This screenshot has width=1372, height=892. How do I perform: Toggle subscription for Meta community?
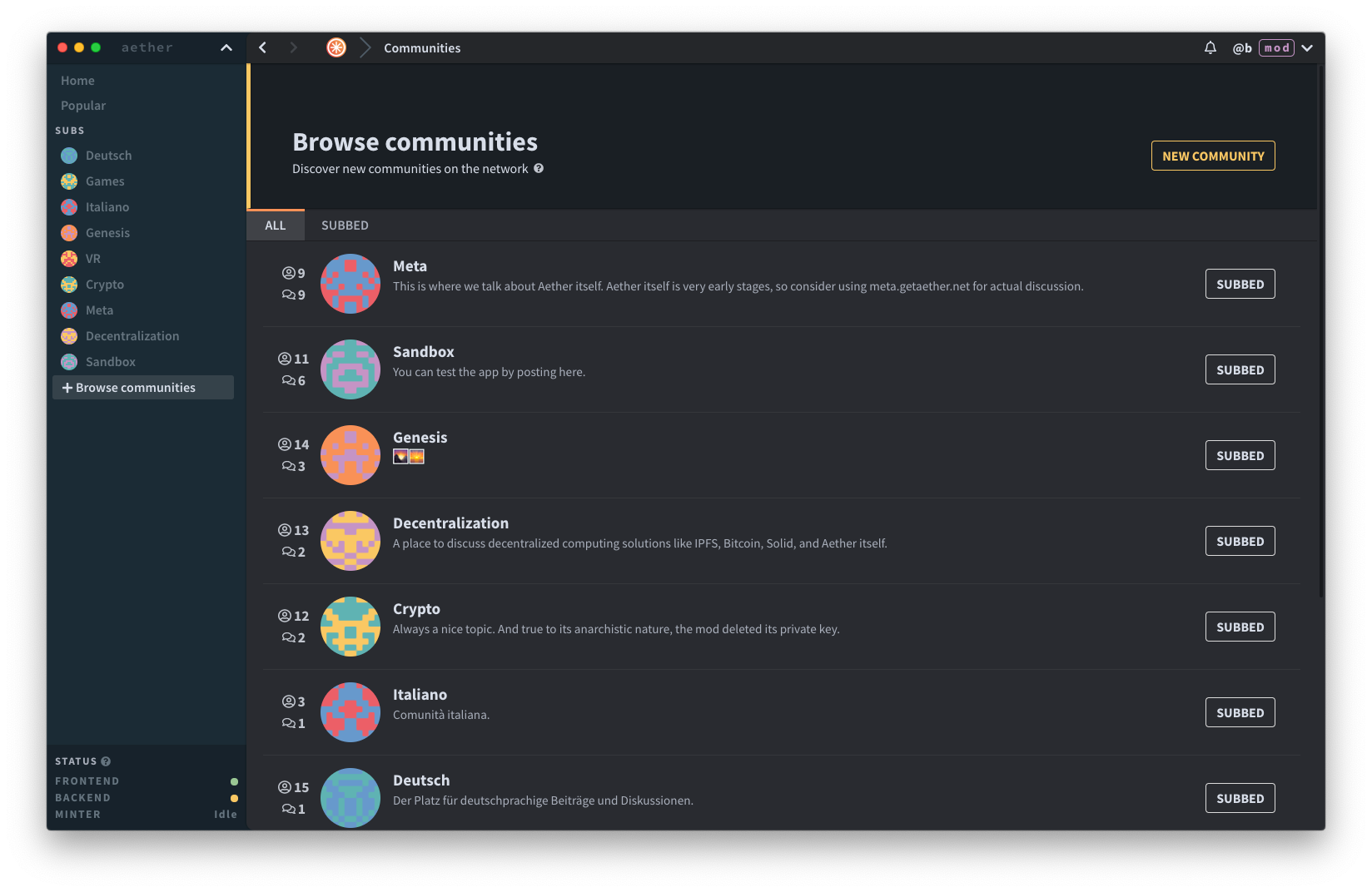point(1240,284)
